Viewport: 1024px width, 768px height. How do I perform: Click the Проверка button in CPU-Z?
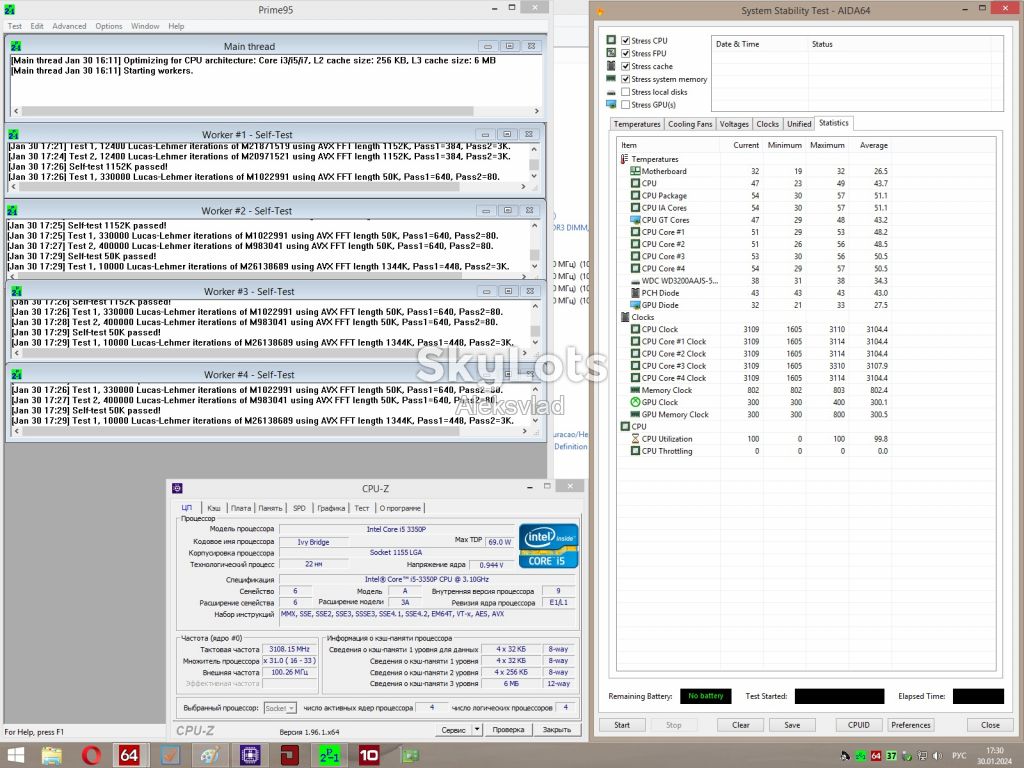[508, 729]
